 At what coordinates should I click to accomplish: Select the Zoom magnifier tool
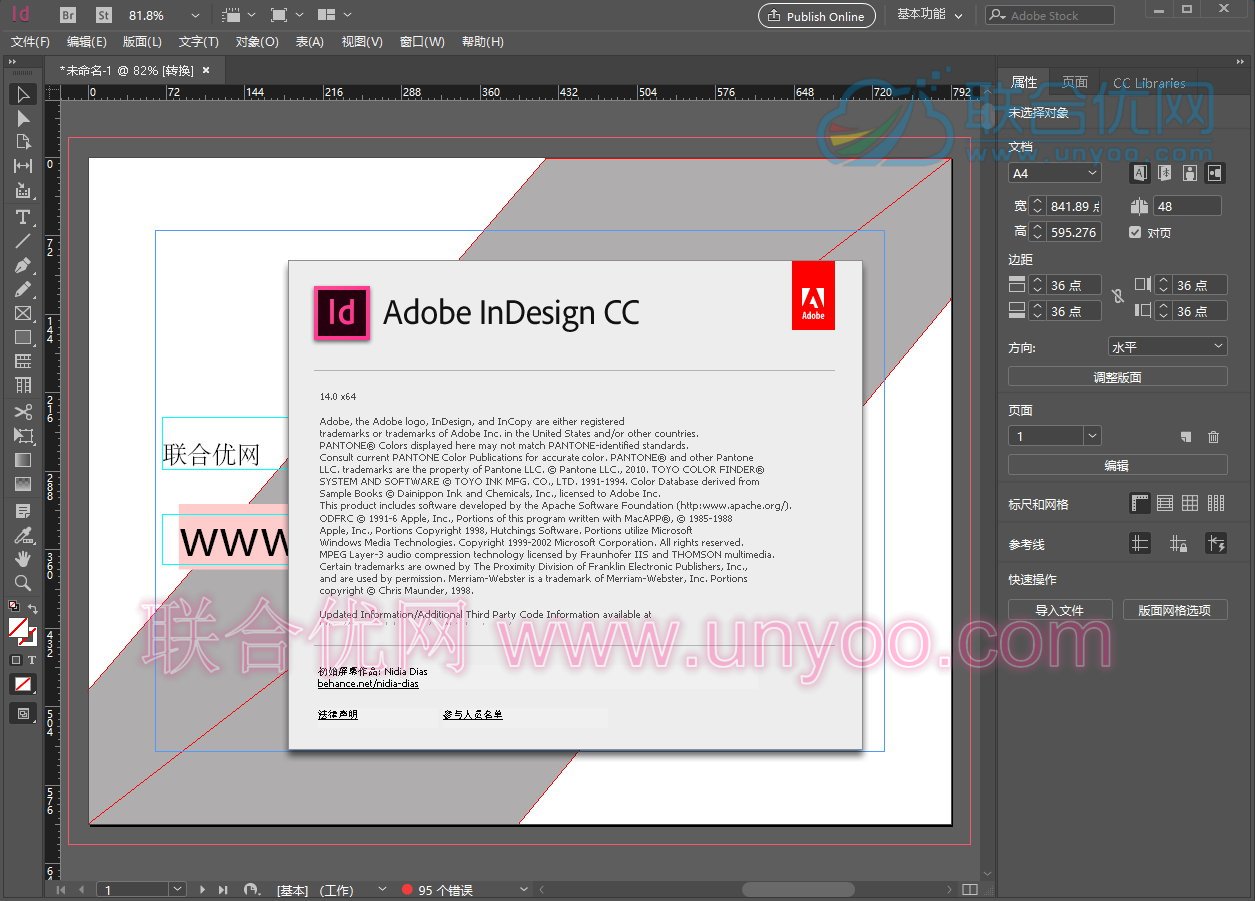23,583
